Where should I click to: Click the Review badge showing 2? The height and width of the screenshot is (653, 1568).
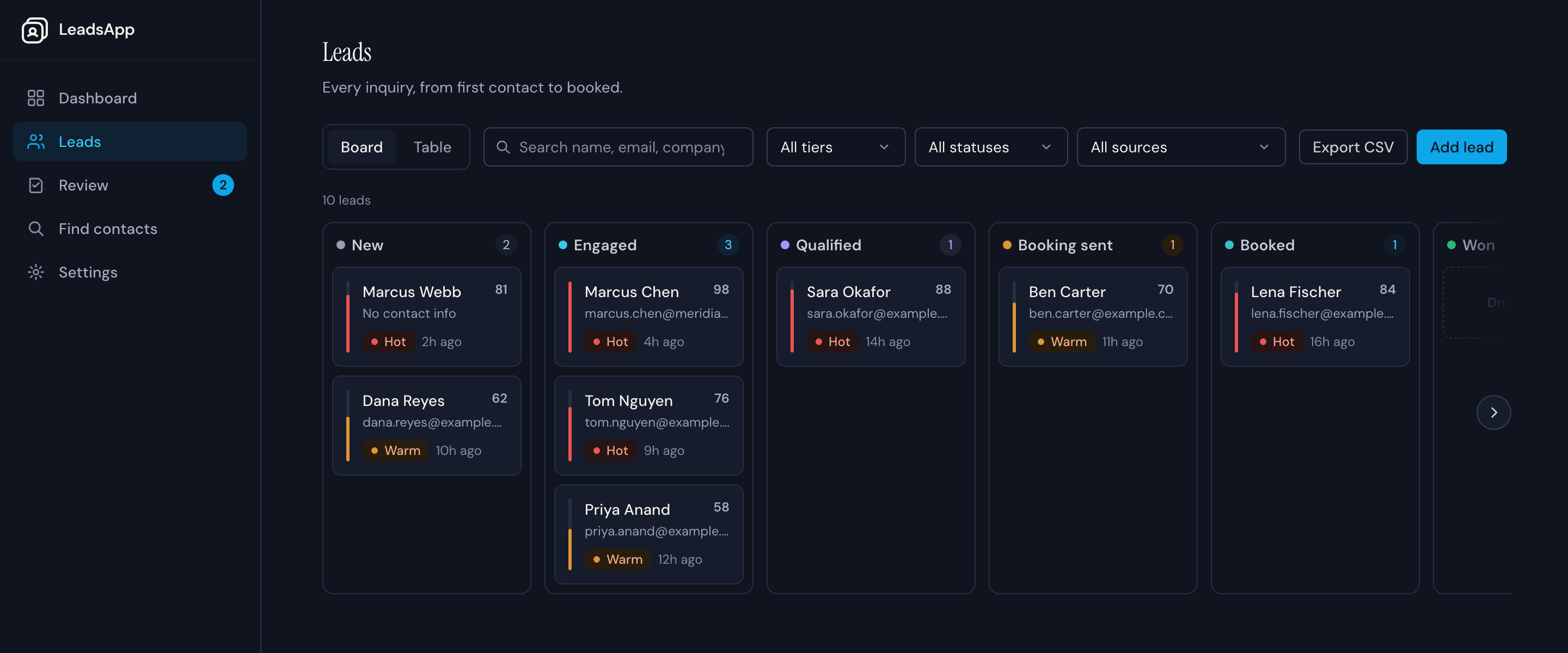pyautogui.click(x=223, y=185)
